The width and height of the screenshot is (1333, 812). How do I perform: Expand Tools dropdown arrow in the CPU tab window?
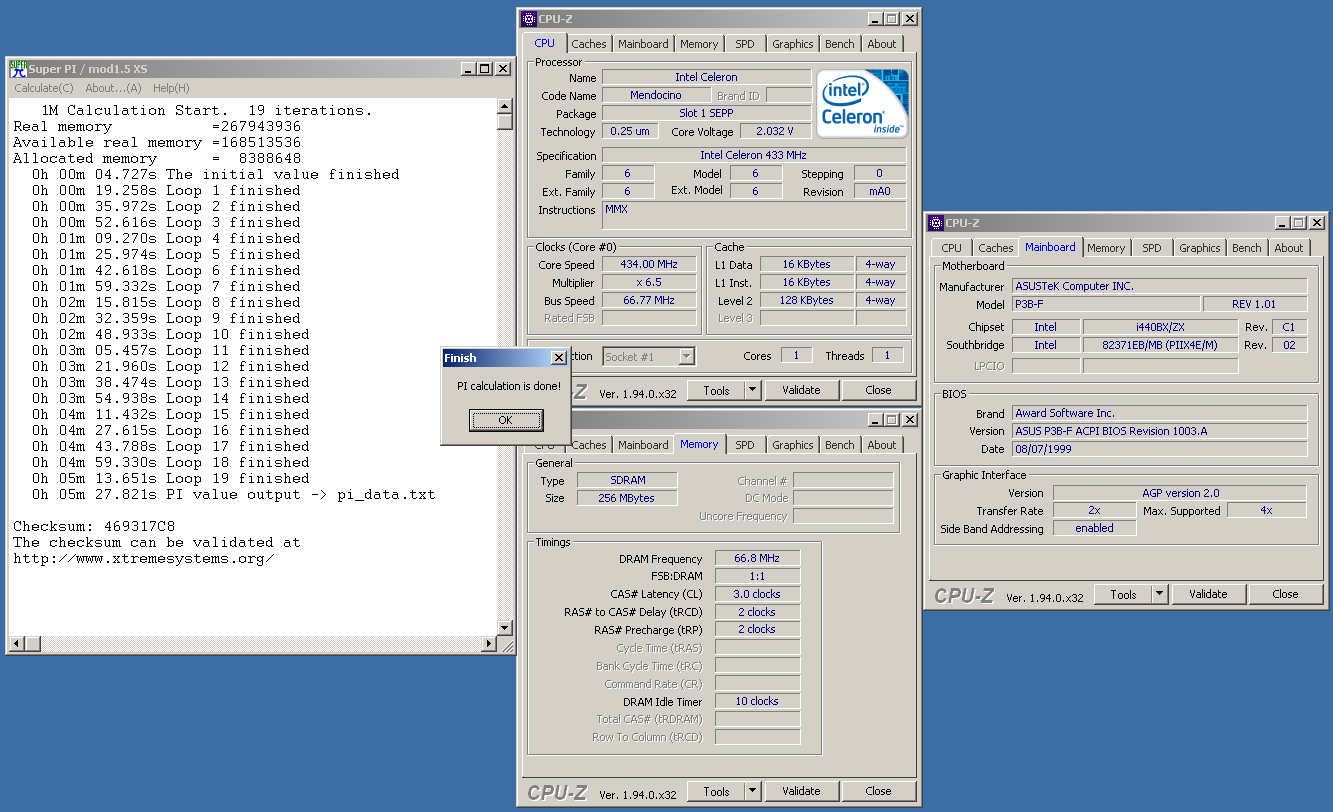point(752,390)
